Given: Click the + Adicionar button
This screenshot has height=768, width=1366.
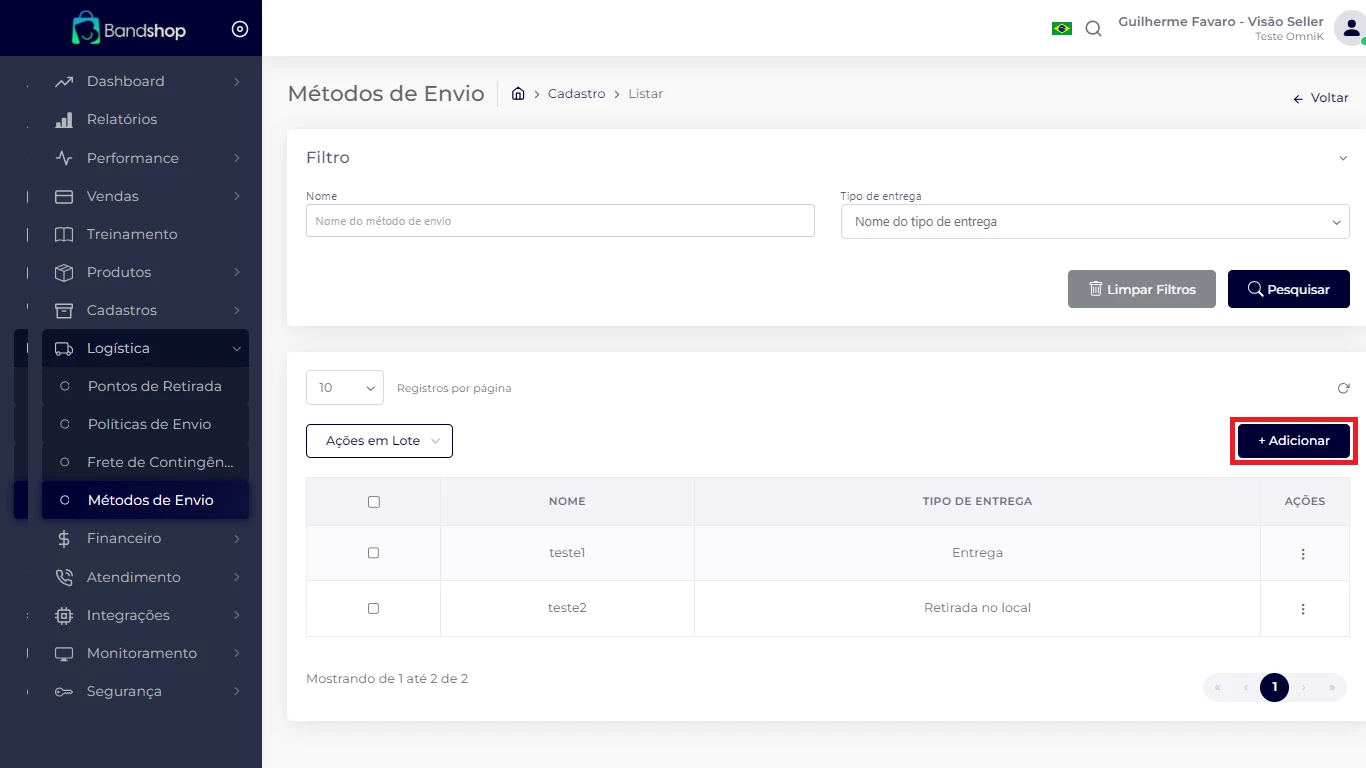Looking at the screenshot, I should click(1293, 441).
